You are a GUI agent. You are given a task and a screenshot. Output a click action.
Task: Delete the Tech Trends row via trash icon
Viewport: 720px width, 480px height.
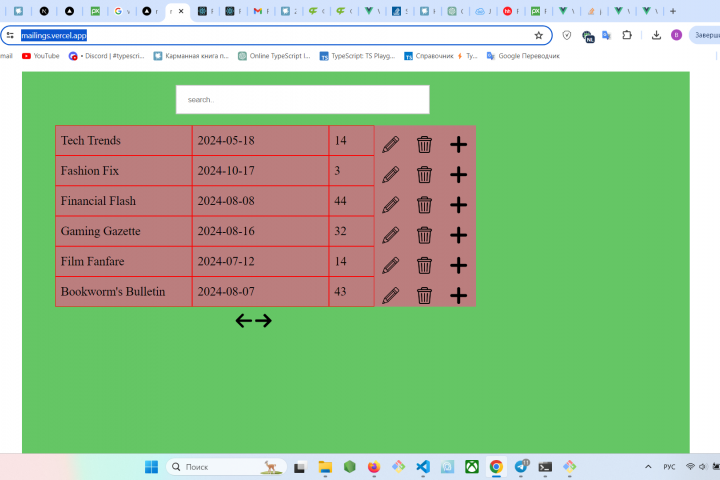424,144
